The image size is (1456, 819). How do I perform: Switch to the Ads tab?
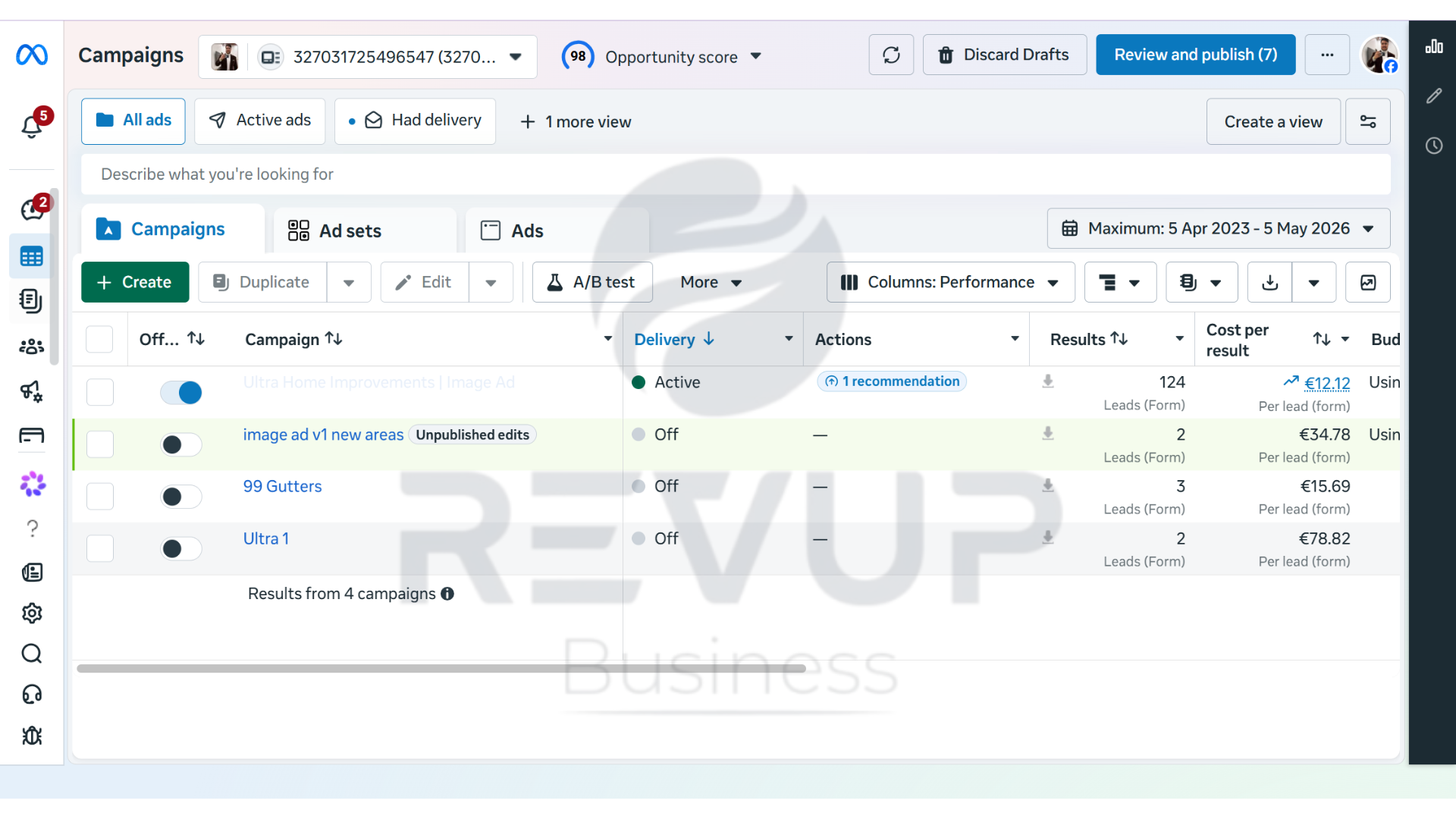557,231
